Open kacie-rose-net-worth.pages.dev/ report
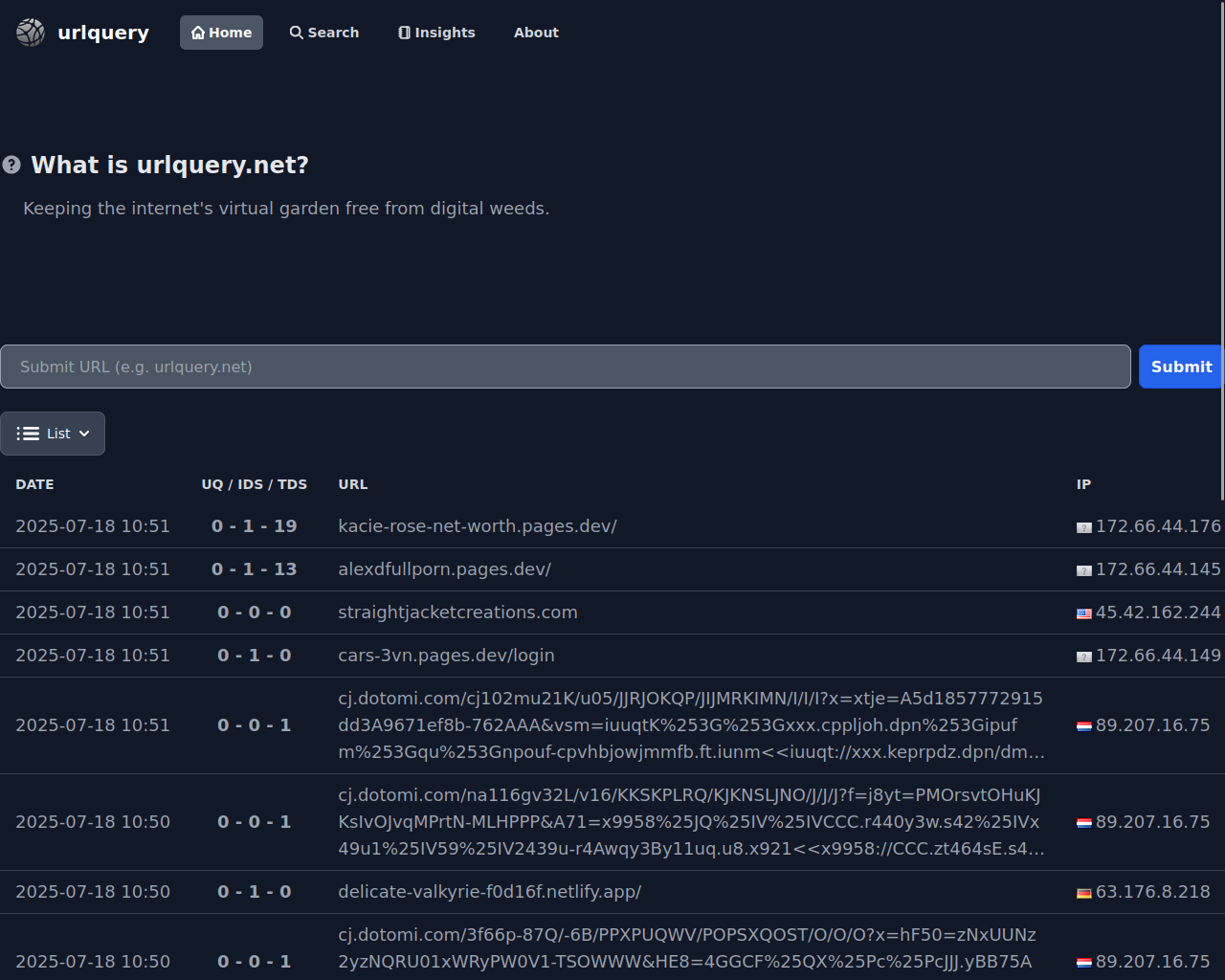Viewport: 1225px width, 980px height. pos(478,526)
